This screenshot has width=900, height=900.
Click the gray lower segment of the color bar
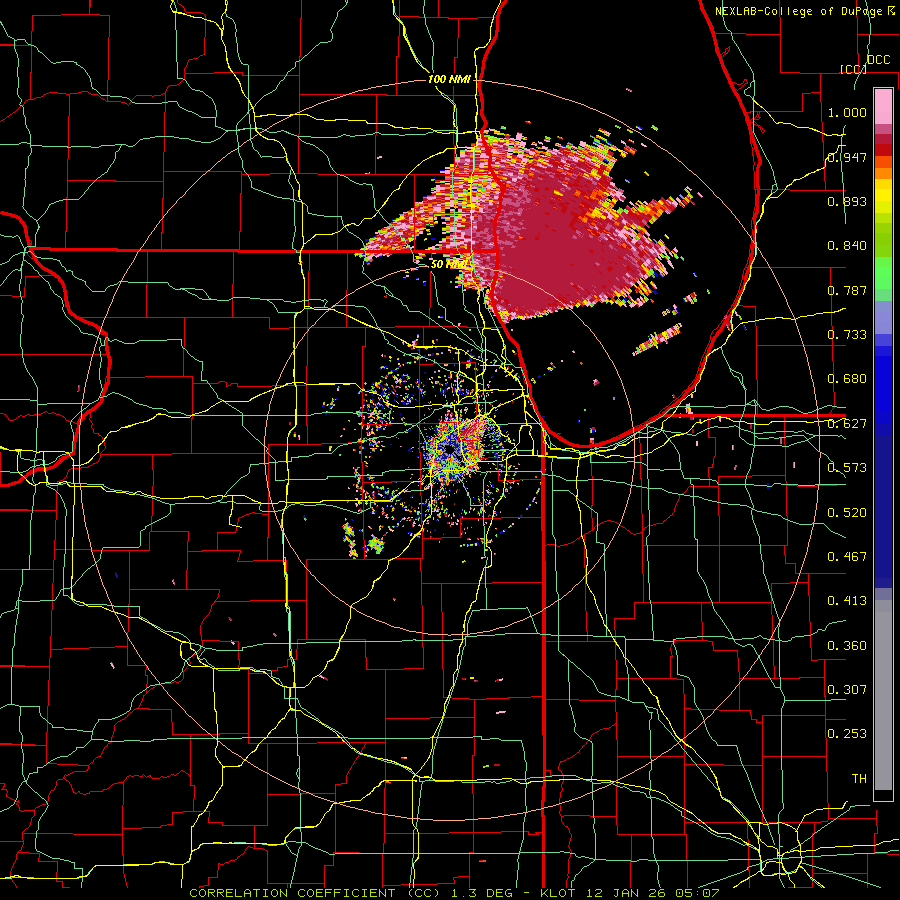883,695
